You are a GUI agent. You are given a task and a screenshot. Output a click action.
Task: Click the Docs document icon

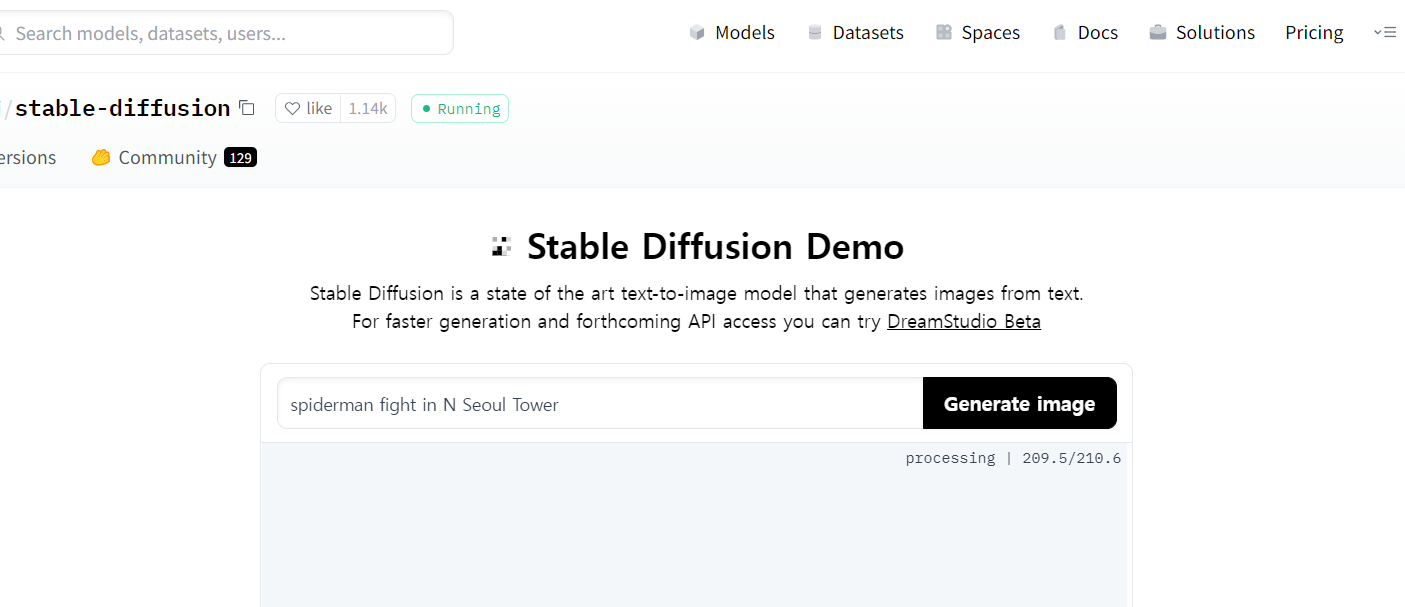click(1060, 33)
